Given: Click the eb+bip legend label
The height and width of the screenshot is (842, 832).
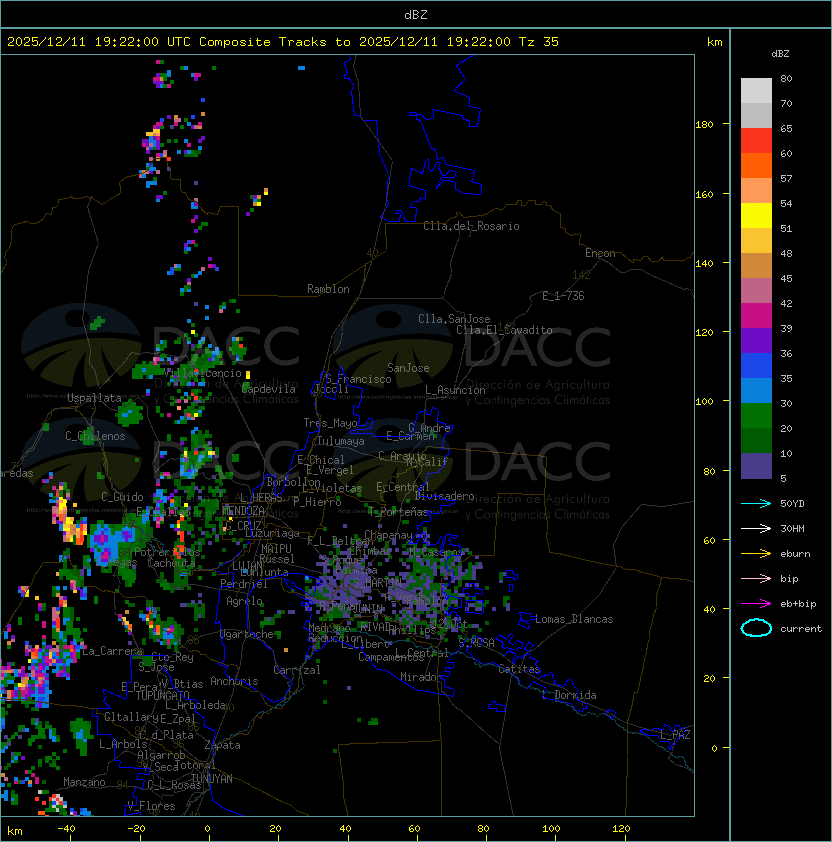Looking at the screenshot, I should point(798,604).
